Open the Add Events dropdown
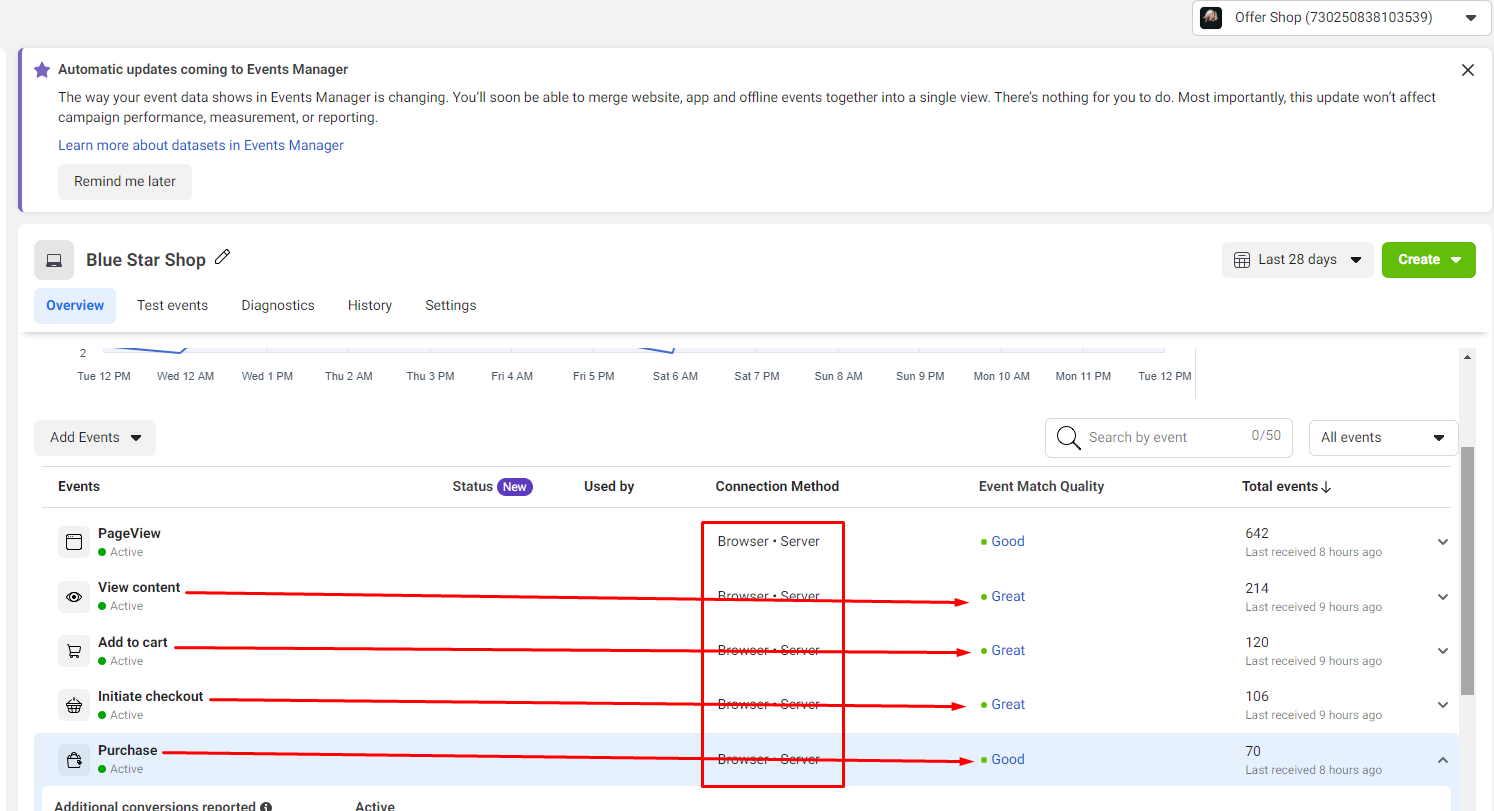This screenshot has height=811, width=1494. pos(95,438)
